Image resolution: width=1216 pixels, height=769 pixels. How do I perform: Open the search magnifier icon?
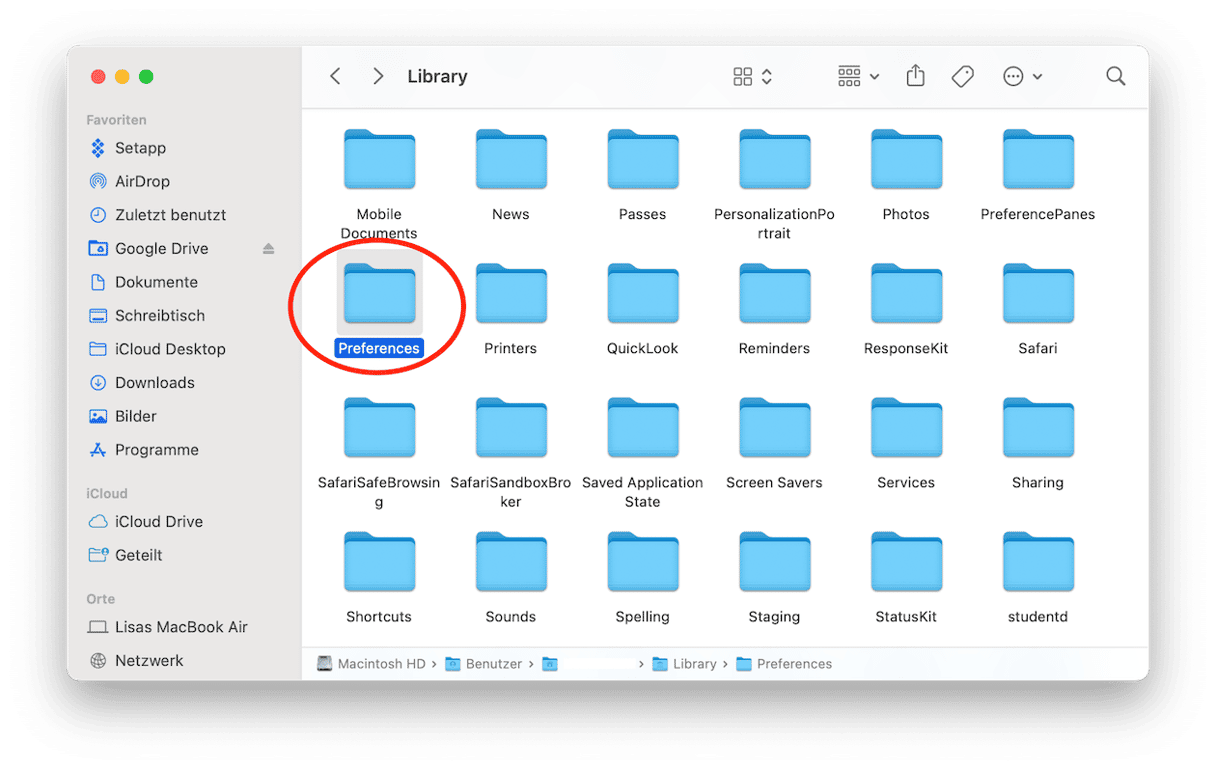coord(1115,76)
